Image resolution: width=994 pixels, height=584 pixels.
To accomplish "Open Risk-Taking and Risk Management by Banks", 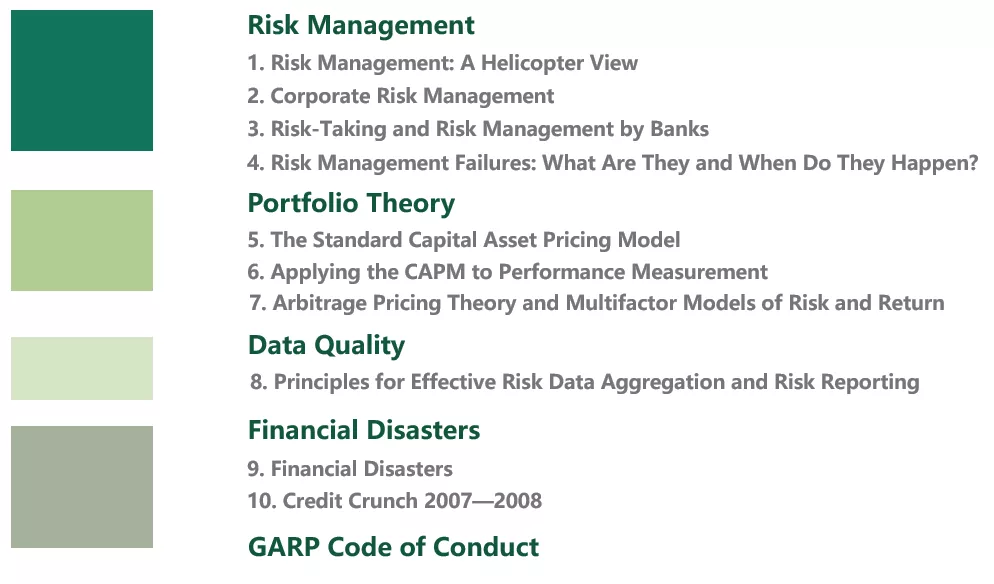I will point(478,129).
